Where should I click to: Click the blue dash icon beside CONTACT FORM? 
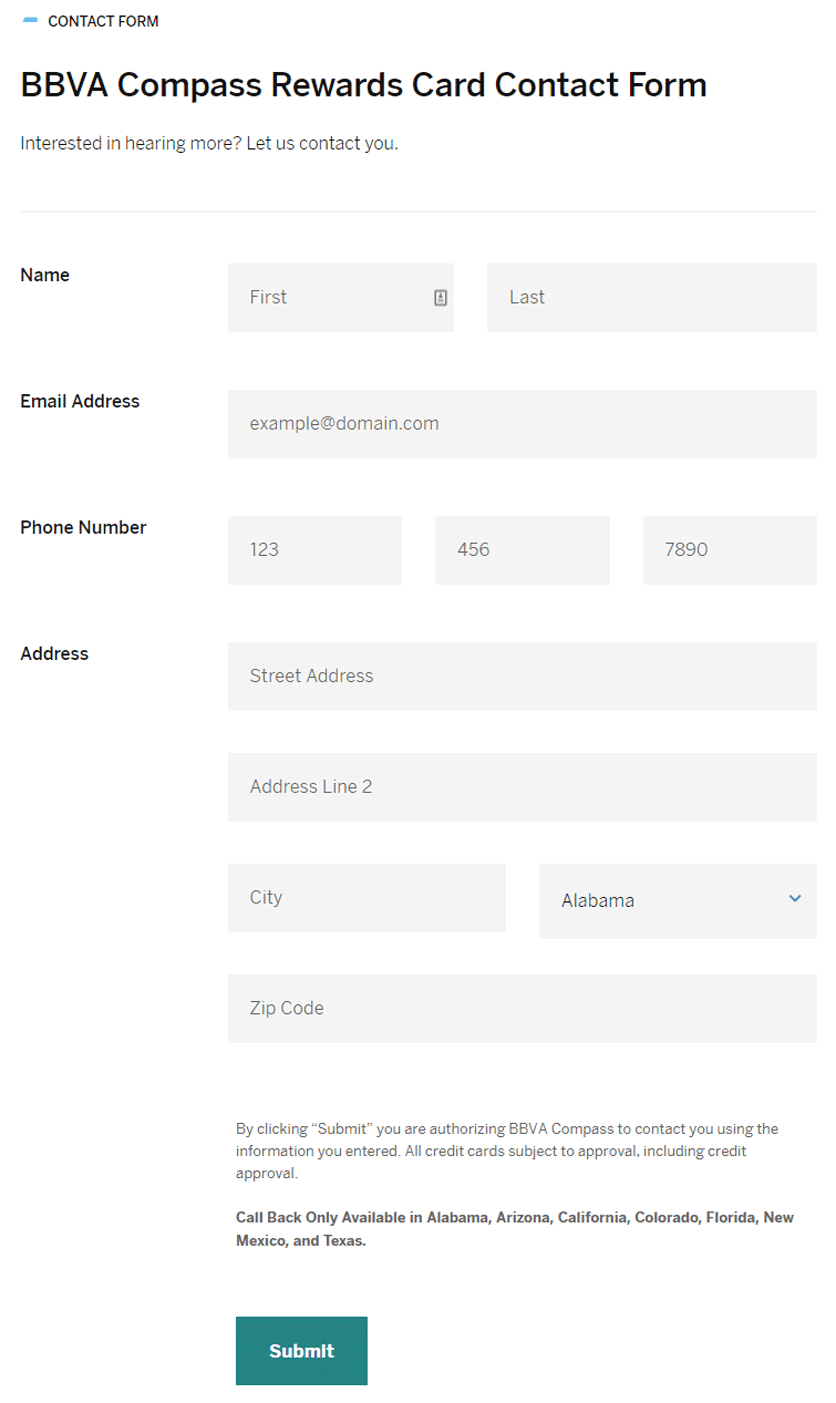(30, 21)
